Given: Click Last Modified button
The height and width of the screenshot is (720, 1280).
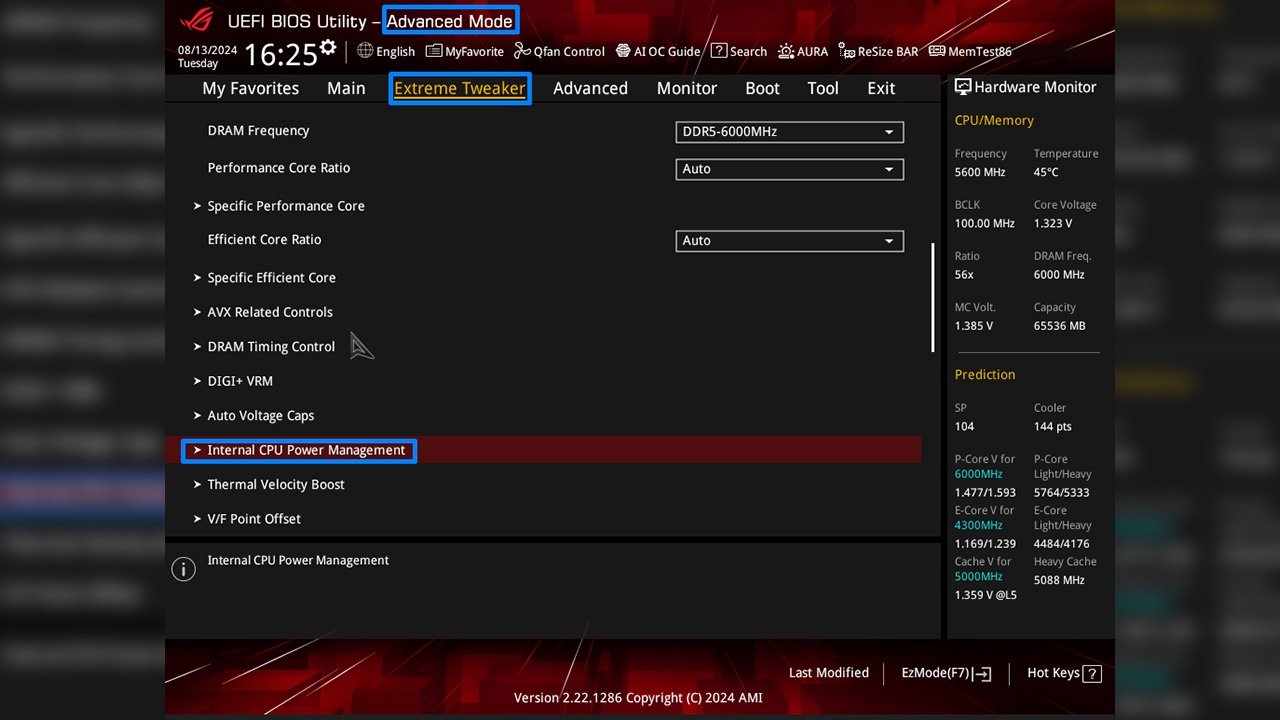Looking at the screenshot, I should pyautogui.click(x=829, y=673).
